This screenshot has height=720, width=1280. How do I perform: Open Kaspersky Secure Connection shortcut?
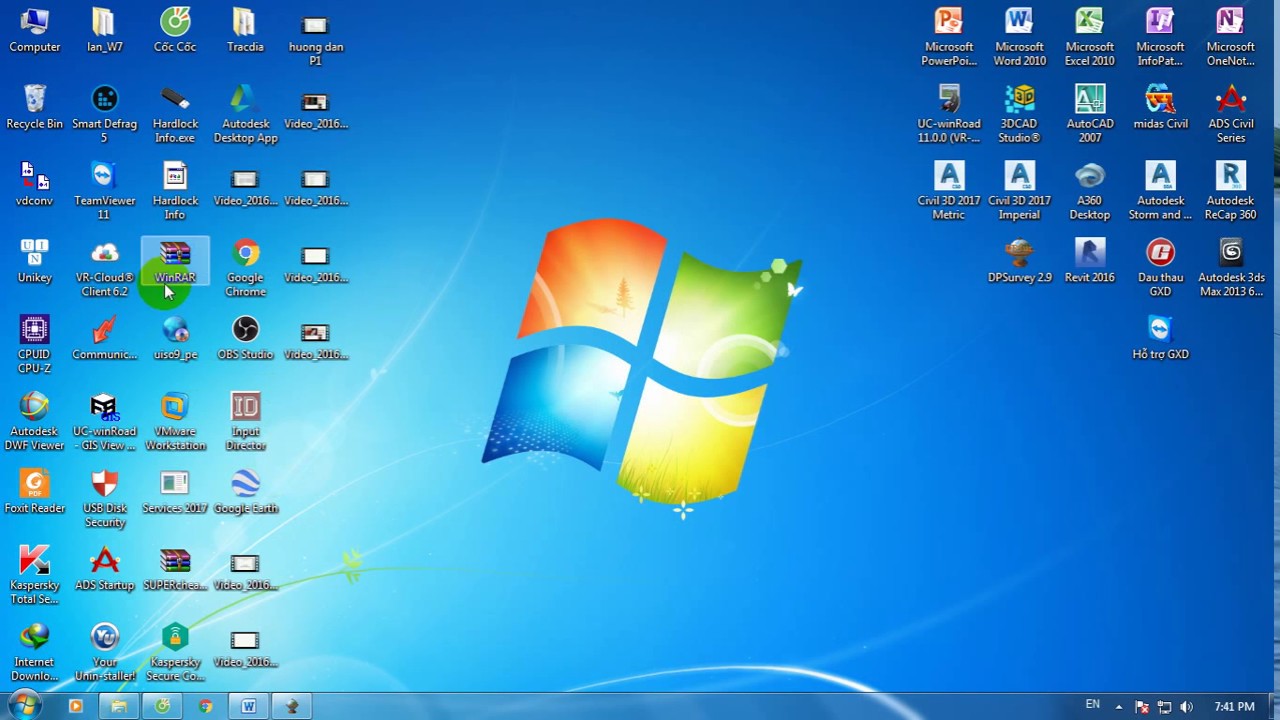click(175, 653)
